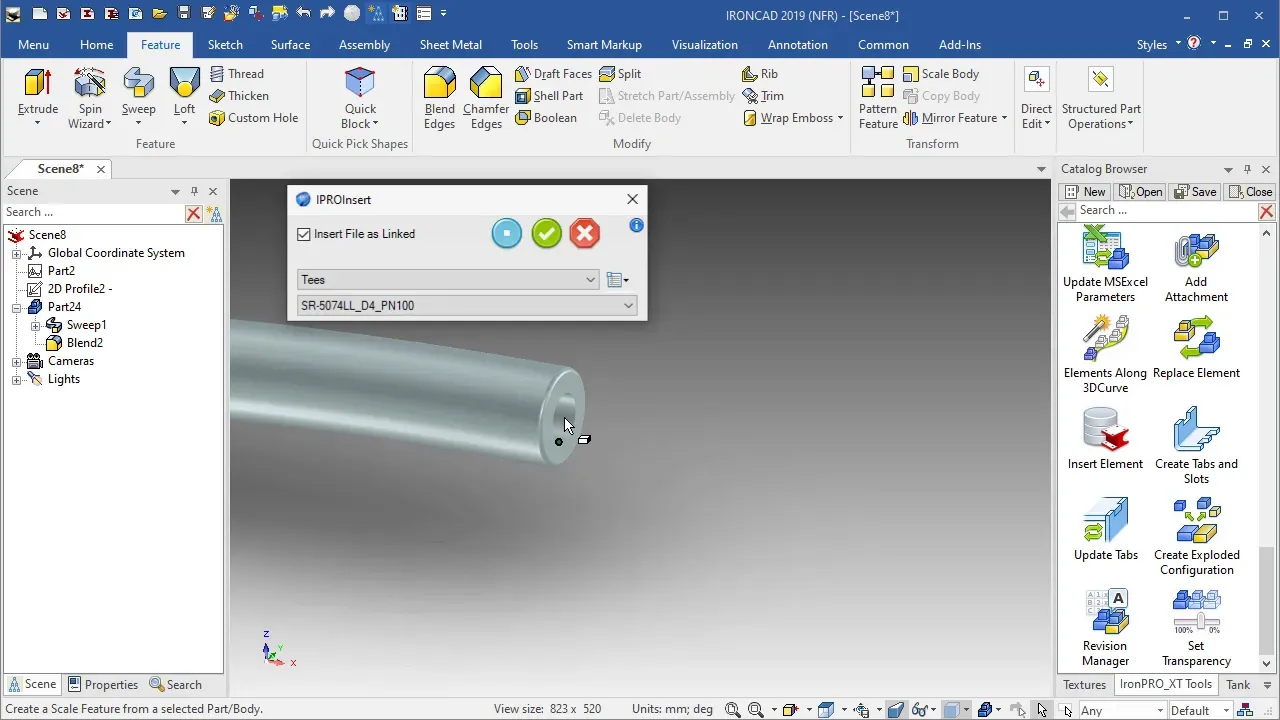Select the Chamfer Edges tool
Viewport: 1280px width, 720px height.
click(486, 99)
